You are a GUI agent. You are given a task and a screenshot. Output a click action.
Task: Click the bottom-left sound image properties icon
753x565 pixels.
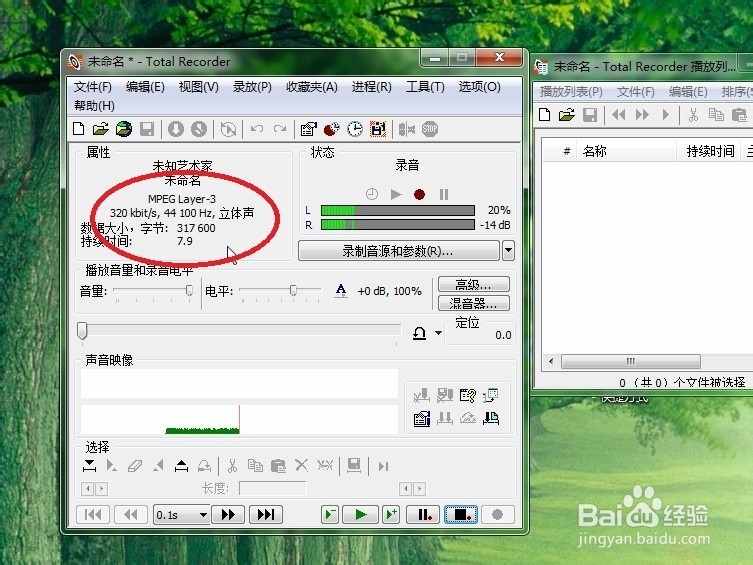422,419
